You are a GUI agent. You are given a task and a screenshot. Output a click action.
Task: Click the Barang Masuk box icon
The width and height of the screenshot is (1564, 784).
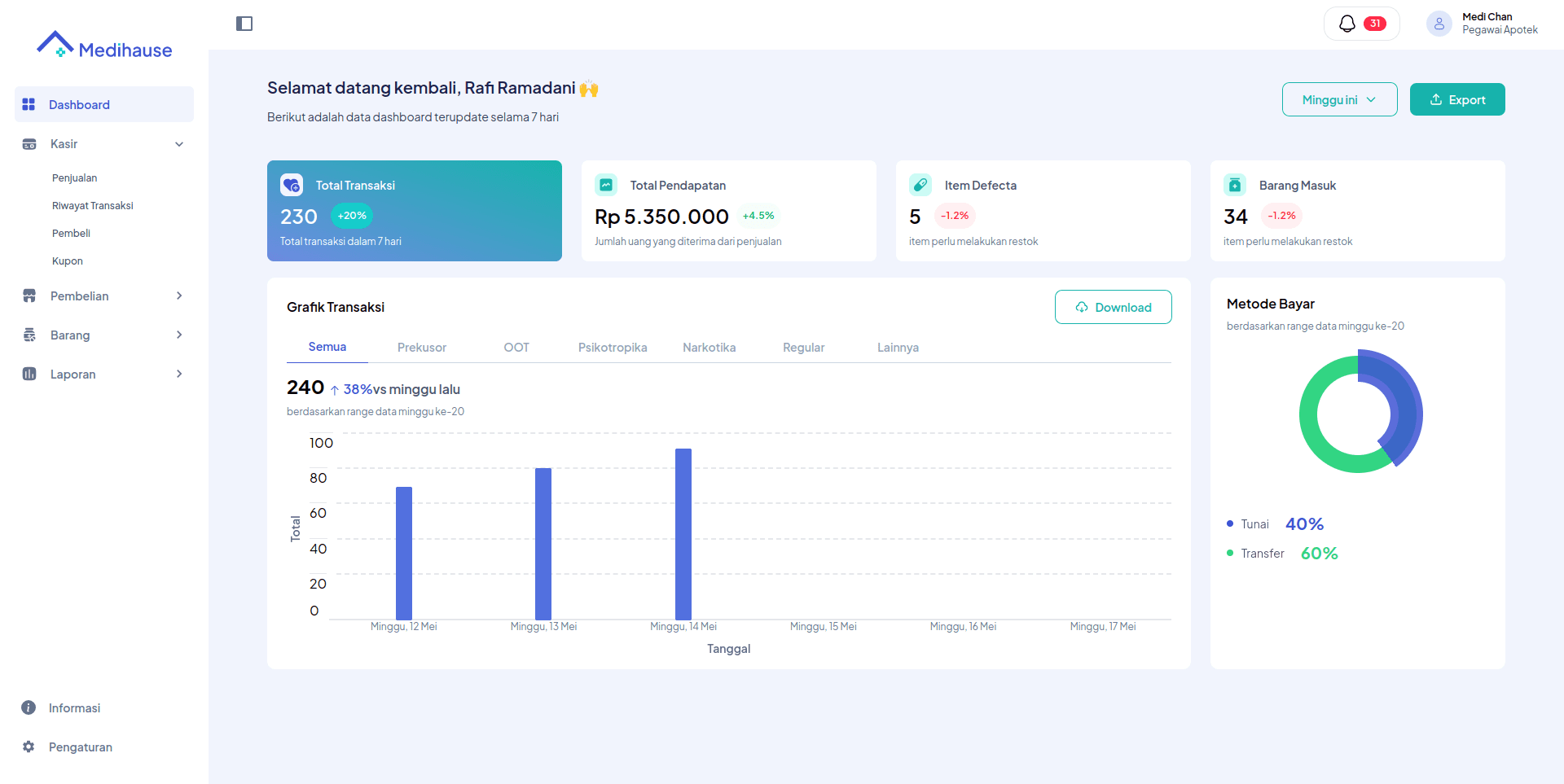pos(1235,185)
